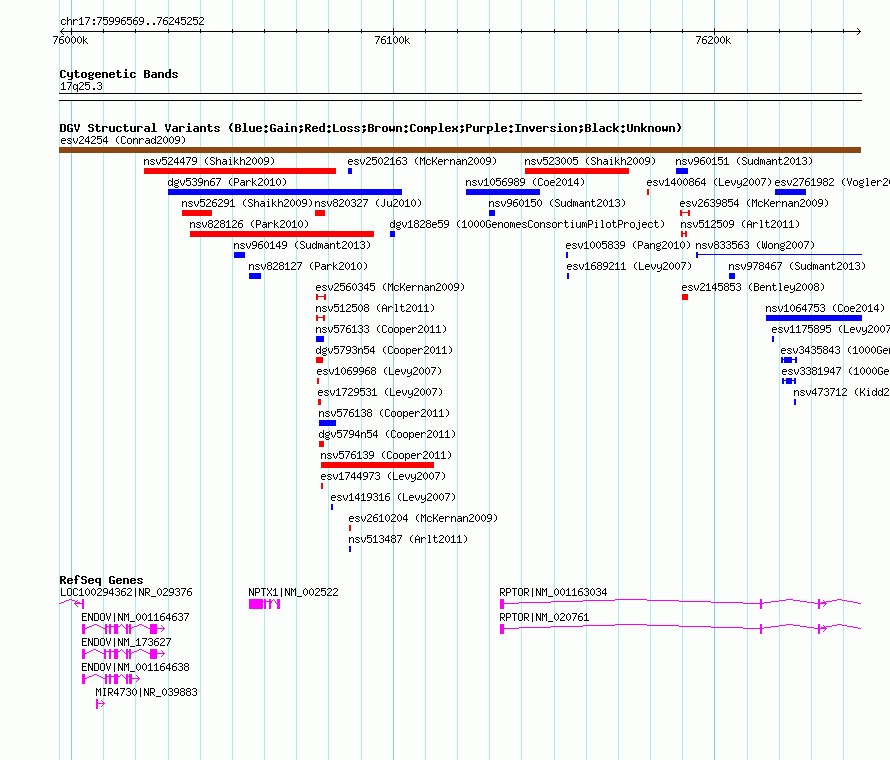
Task: Open the nsv513487 (Arlt2011) label
Action: click(x=408, y=539)
